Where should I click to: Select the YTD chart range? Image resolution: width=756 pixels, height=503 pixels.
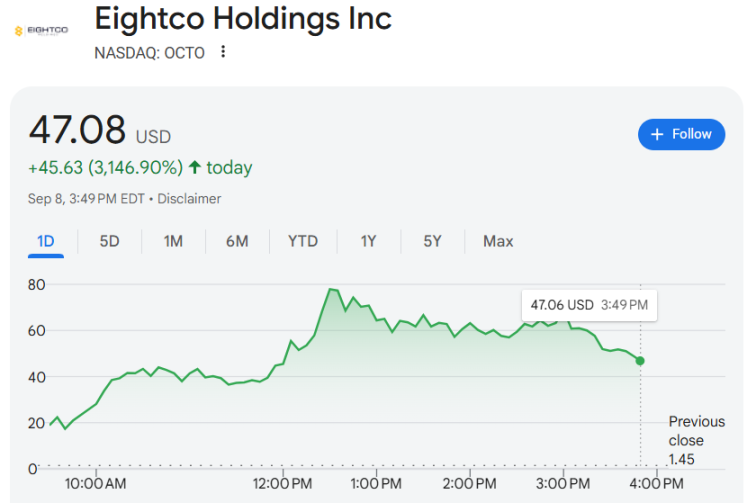click(x=302, y=241)
